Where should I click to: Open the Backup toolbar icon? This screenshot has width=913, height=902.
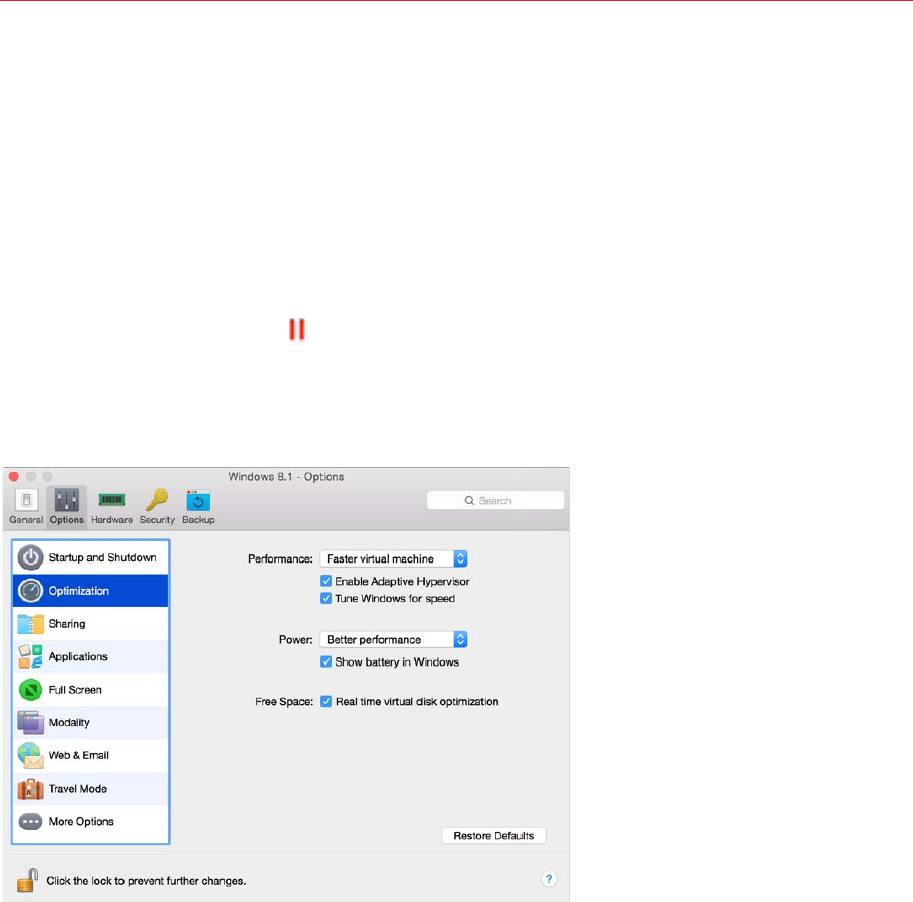[x=198, y=500]
